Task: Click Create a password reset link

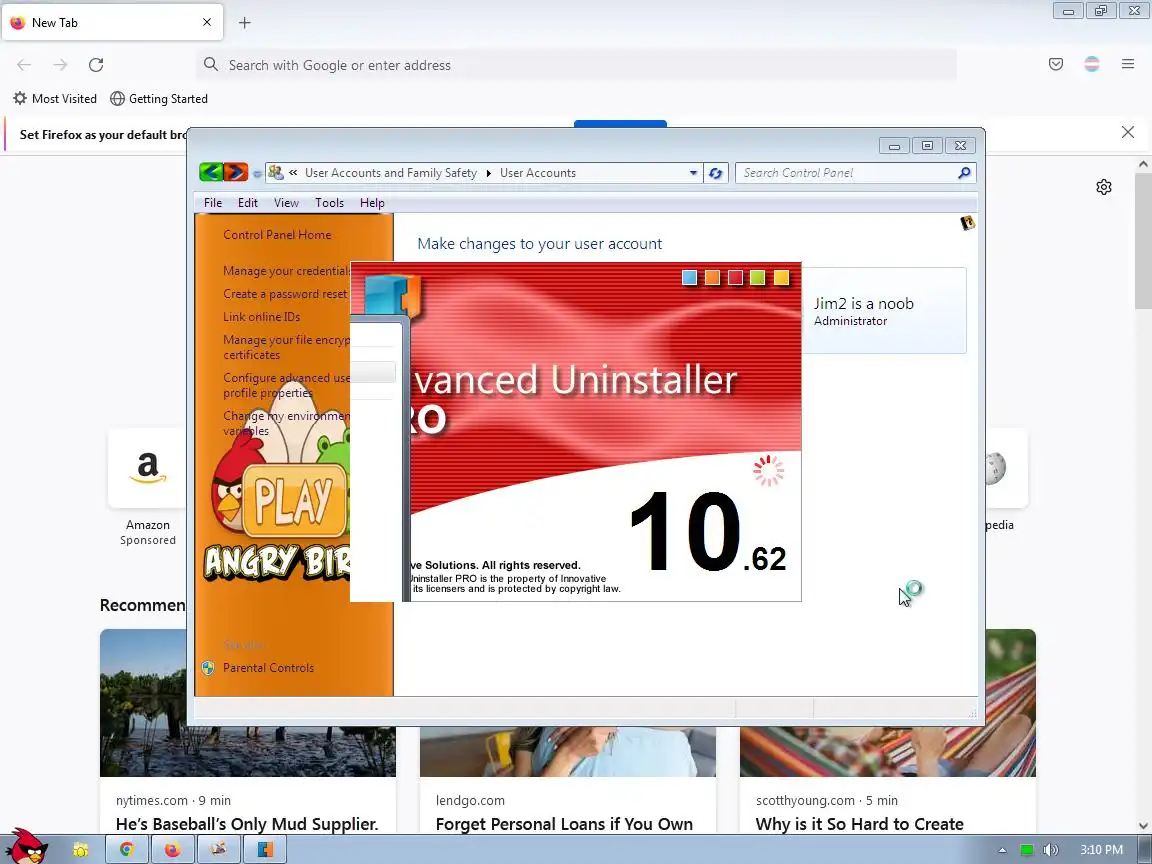Action: [287, 294]
